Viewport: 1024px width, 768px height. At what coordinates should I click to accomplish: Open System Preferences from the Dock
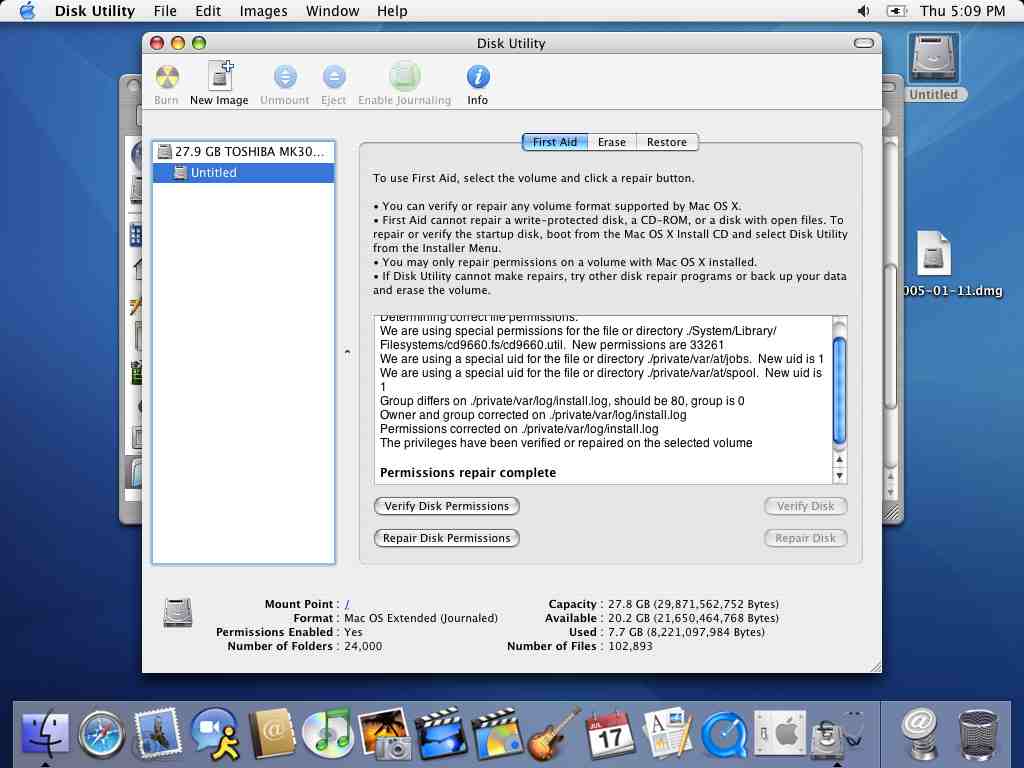click(780, 734)
